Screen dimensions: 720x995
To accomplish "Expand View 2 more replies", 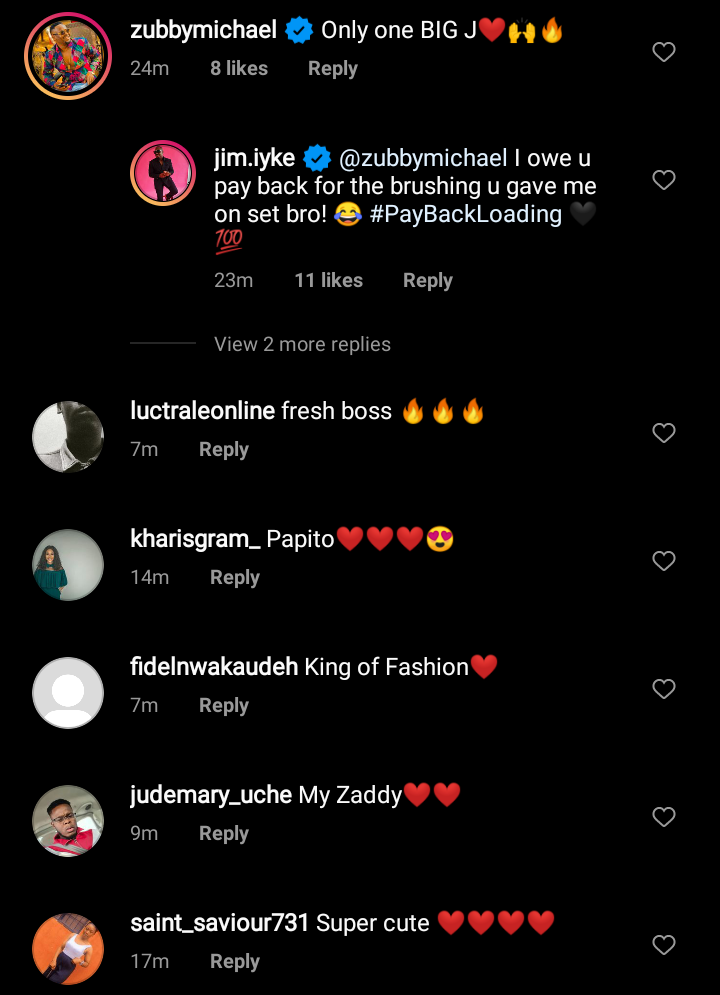I will coord(302,344).
